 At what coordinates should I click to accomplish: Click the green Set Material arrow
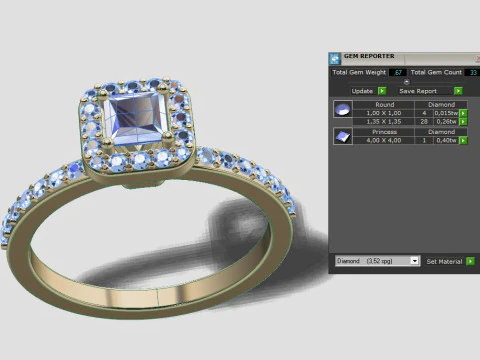coord(470,261)
